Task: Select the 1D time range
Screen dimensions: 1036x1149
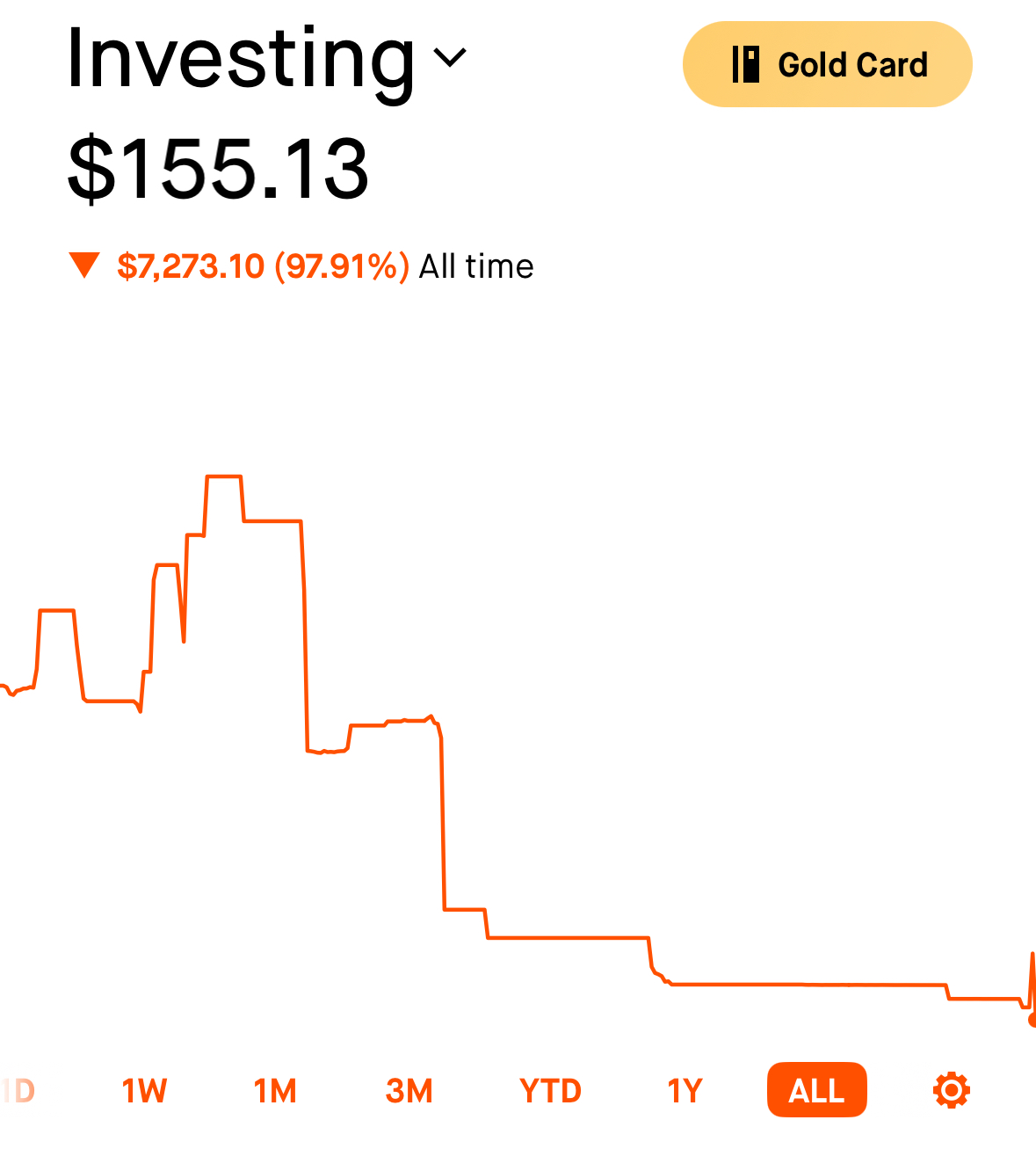Action: [18, 1091]
